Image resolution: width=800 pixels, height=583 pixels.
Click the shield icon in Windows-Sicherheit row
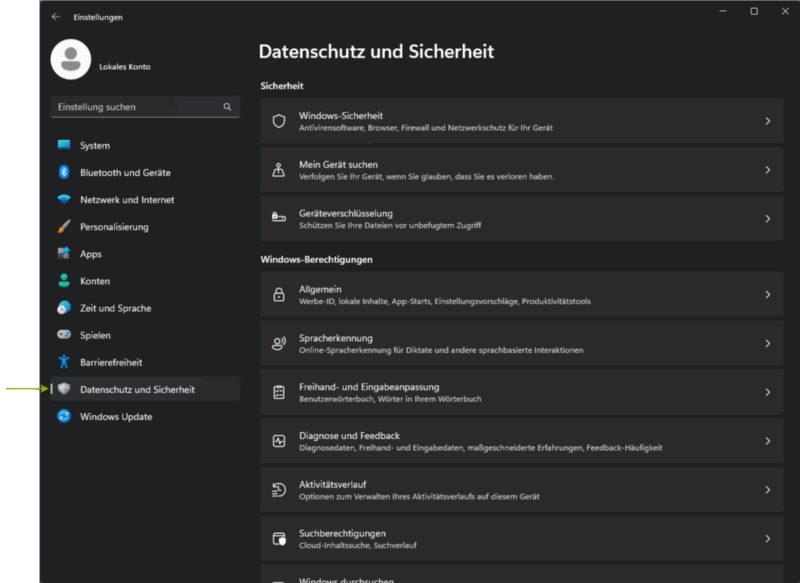coord(279,121)
